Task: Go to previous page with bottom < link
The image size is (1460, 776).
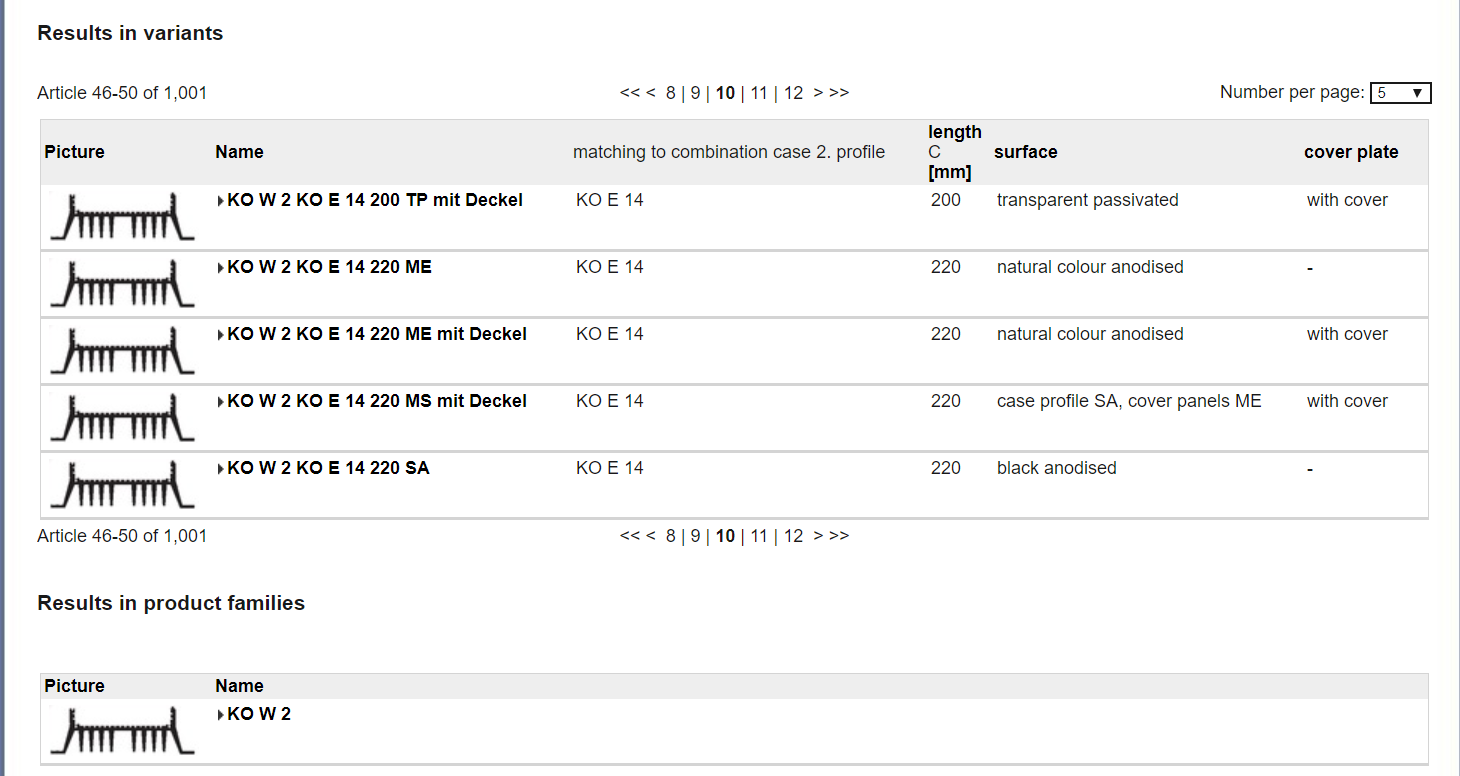Action: [x=650, y=536]
